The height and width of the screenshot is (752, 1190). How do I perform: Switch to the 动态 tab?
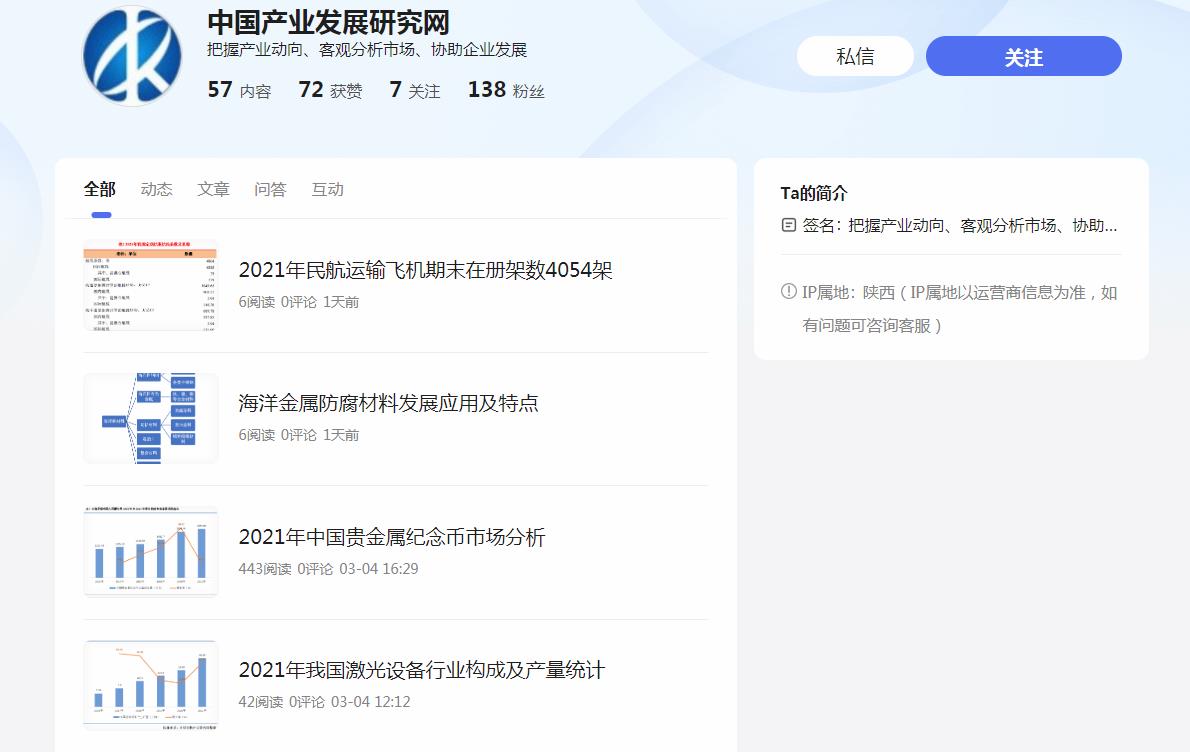(156, 189)
